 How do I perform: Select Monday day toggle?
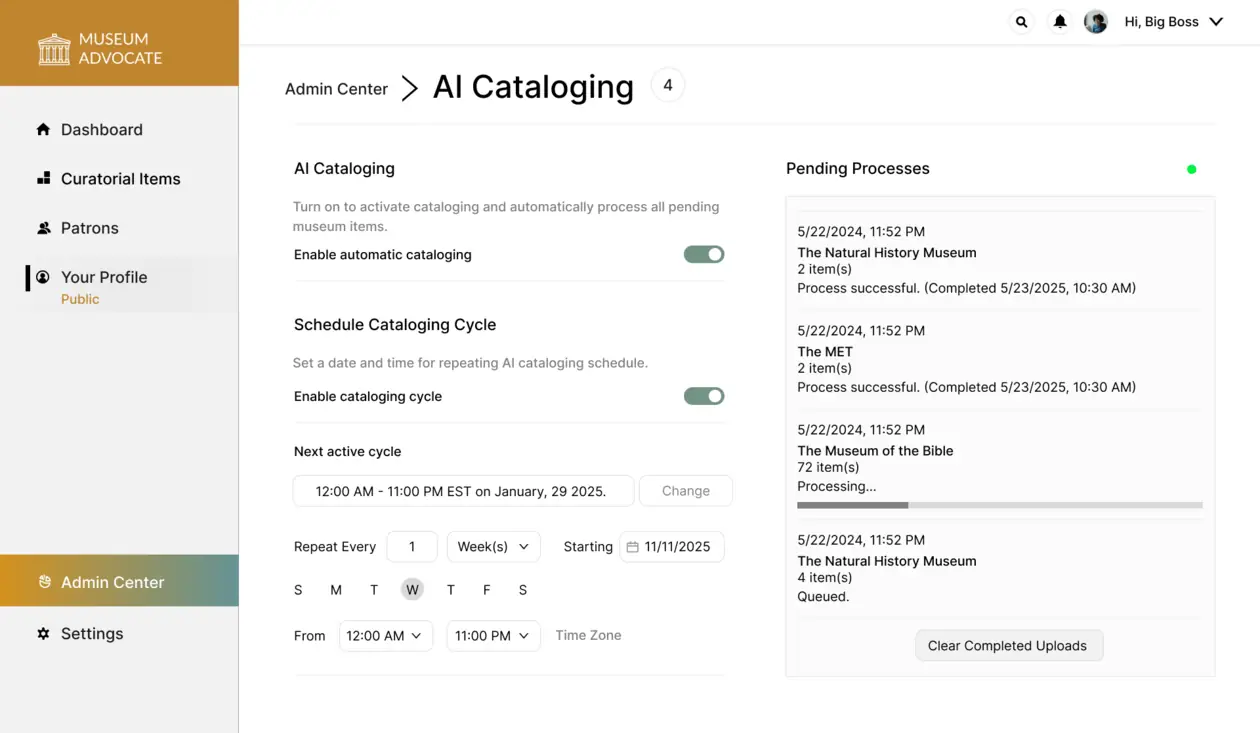tap(336, 590)
